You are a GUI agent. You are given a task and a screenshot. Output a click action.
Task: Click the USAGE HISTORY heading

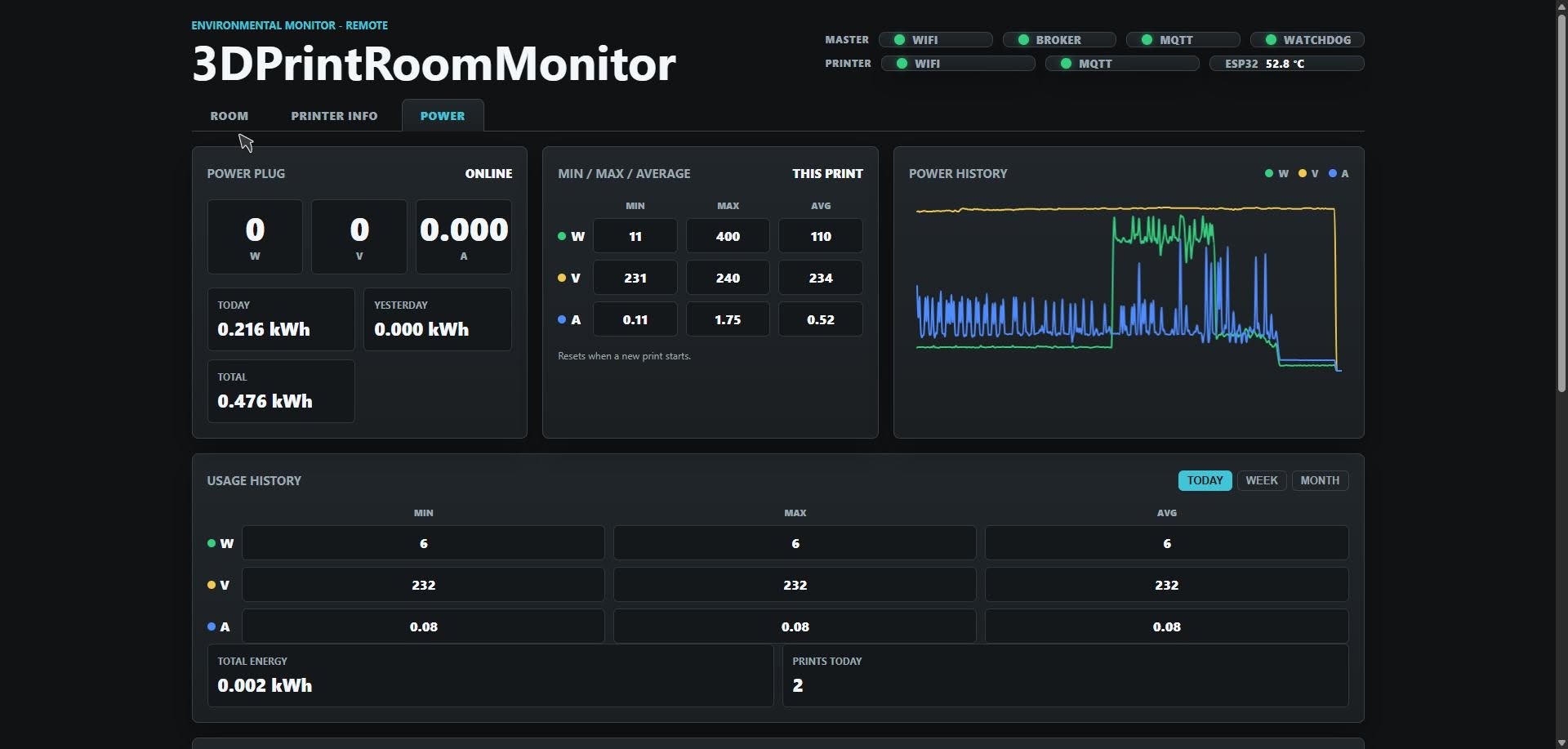[254, 480]
